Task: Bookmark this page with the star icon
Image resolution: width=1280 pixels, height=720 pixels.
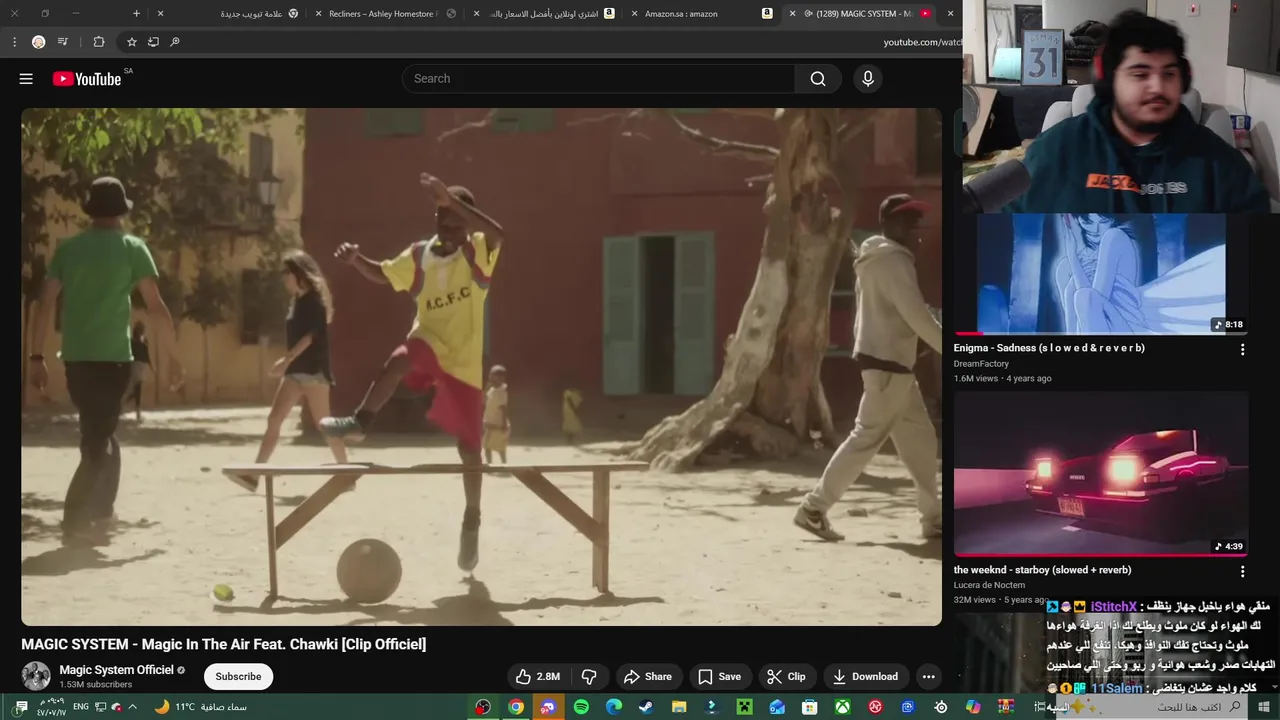Action: [x=131, y=42]
